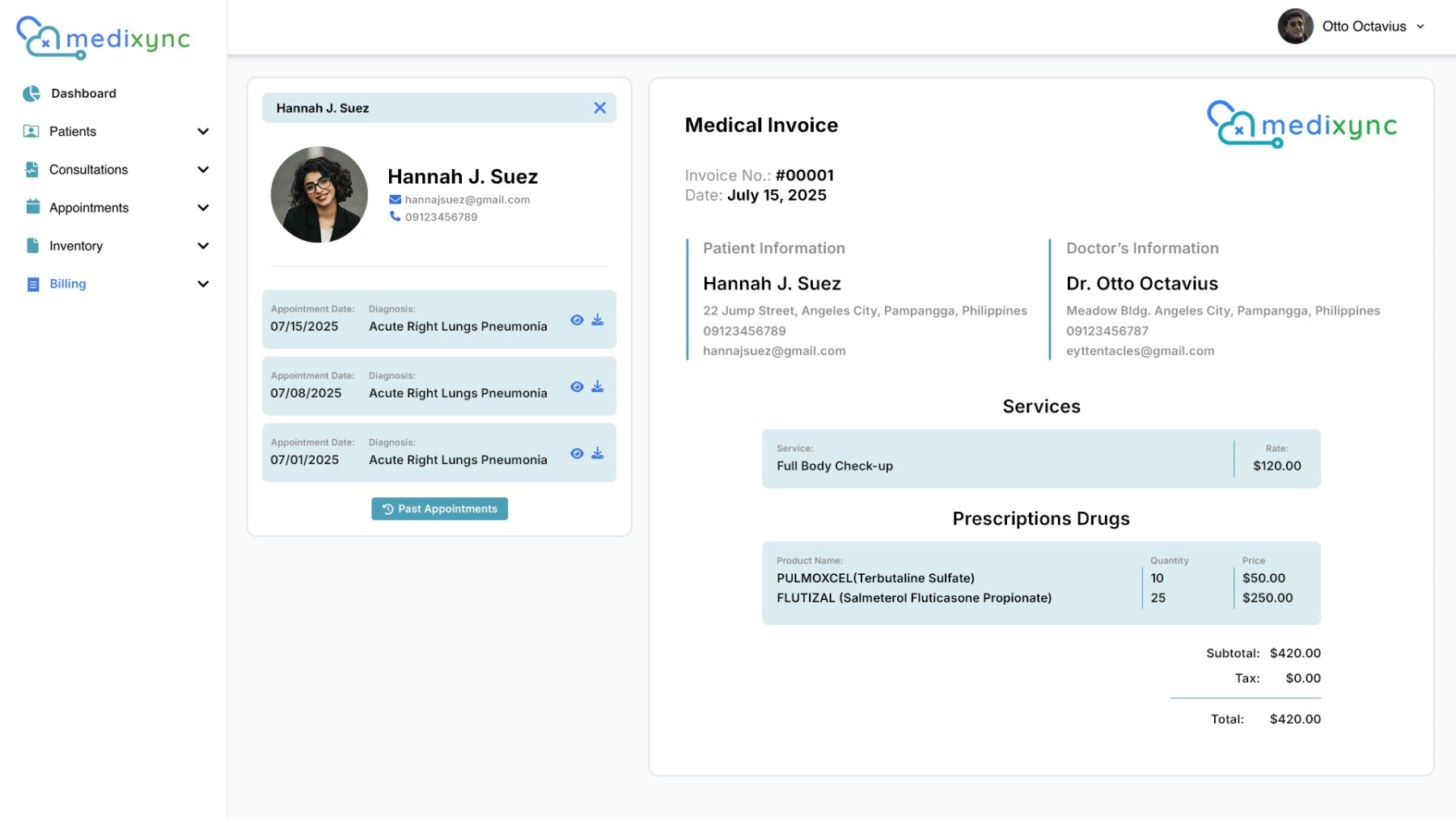Viewport: 1456px width, 819px height.
Task: Click the Inventory document icon
Action: pyautogui.click(x=32, y=246)
